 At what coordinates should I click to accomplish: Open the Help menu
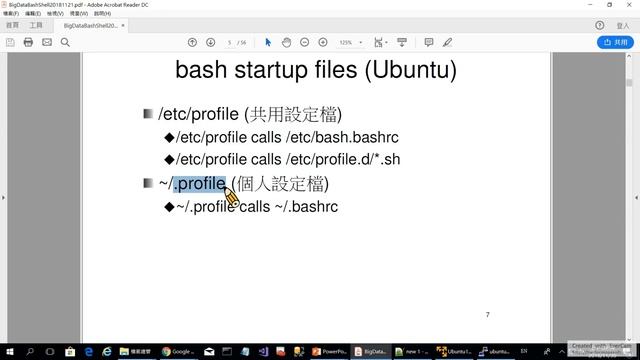pos(102,13)
